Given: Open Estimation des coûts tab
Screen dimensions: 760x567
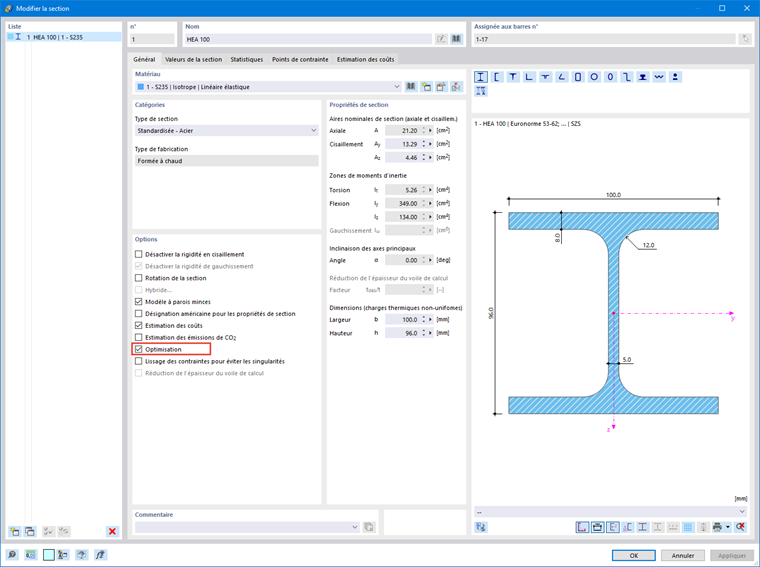Looking at the screenshot, I should tap(365, 59).
